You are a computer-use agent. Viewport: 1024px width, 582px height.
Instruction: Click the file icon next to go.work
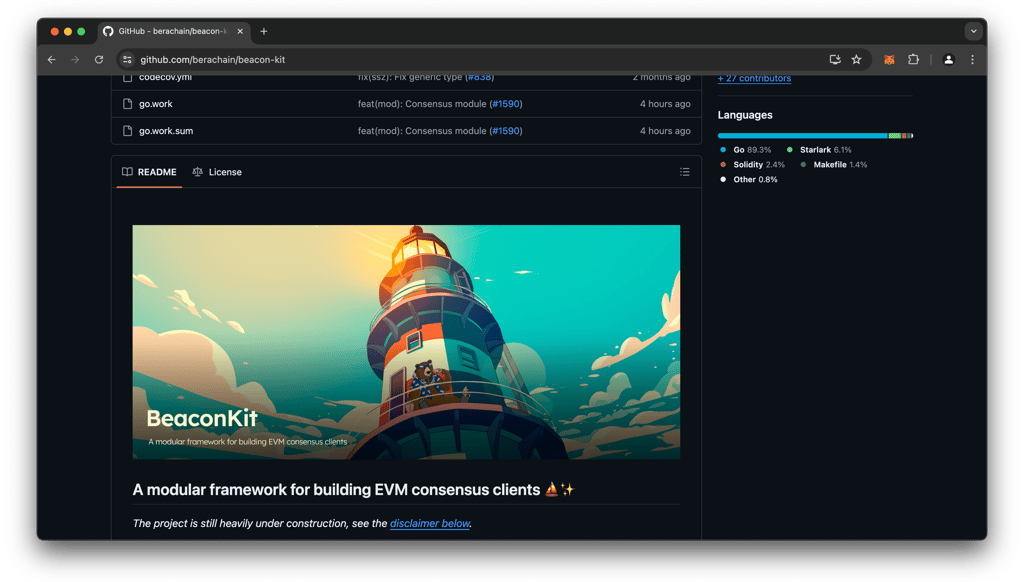127,104
